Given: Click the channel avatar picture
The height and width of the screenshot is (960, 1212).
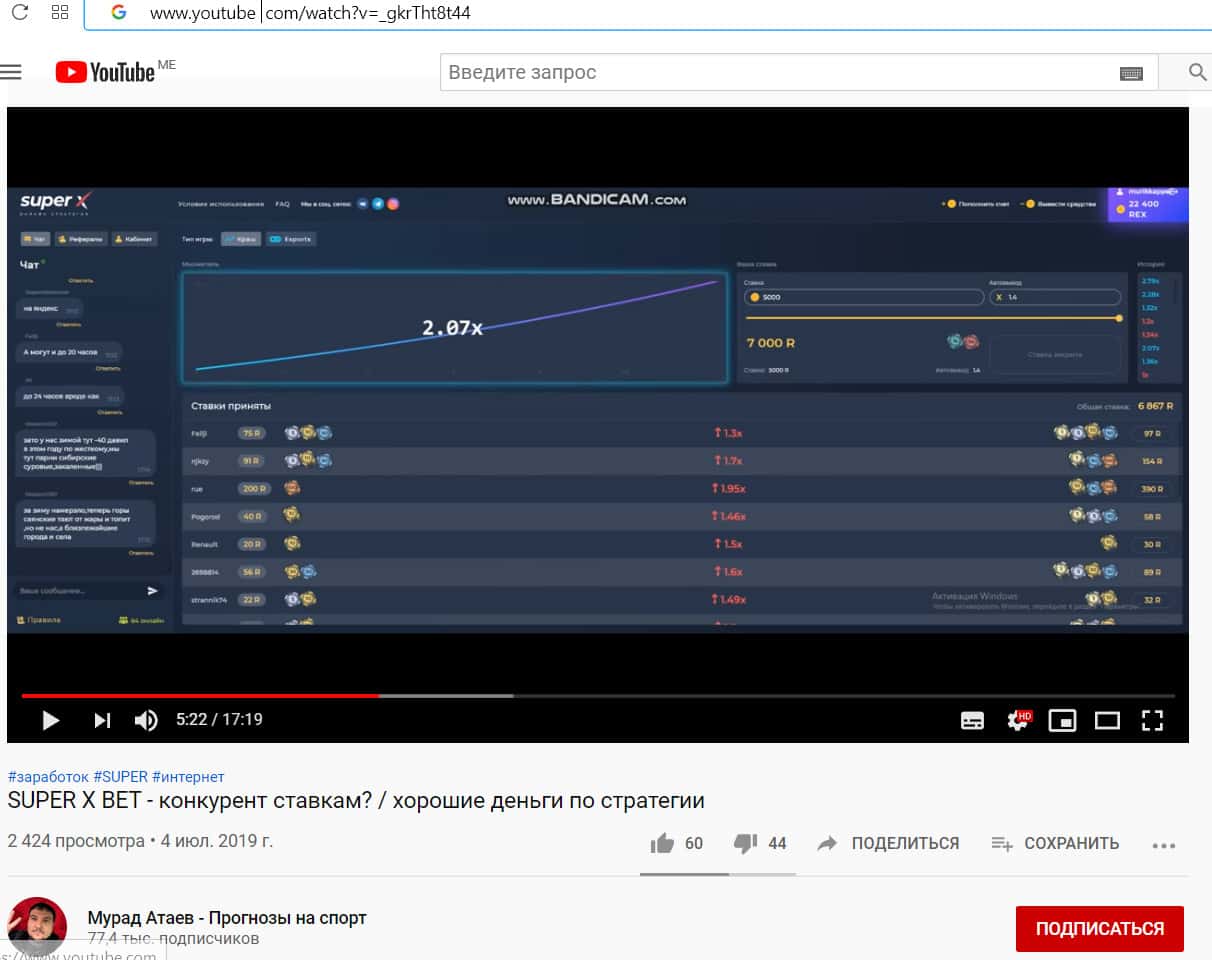Looking at the screenshot, I should [x=37, y=927].
